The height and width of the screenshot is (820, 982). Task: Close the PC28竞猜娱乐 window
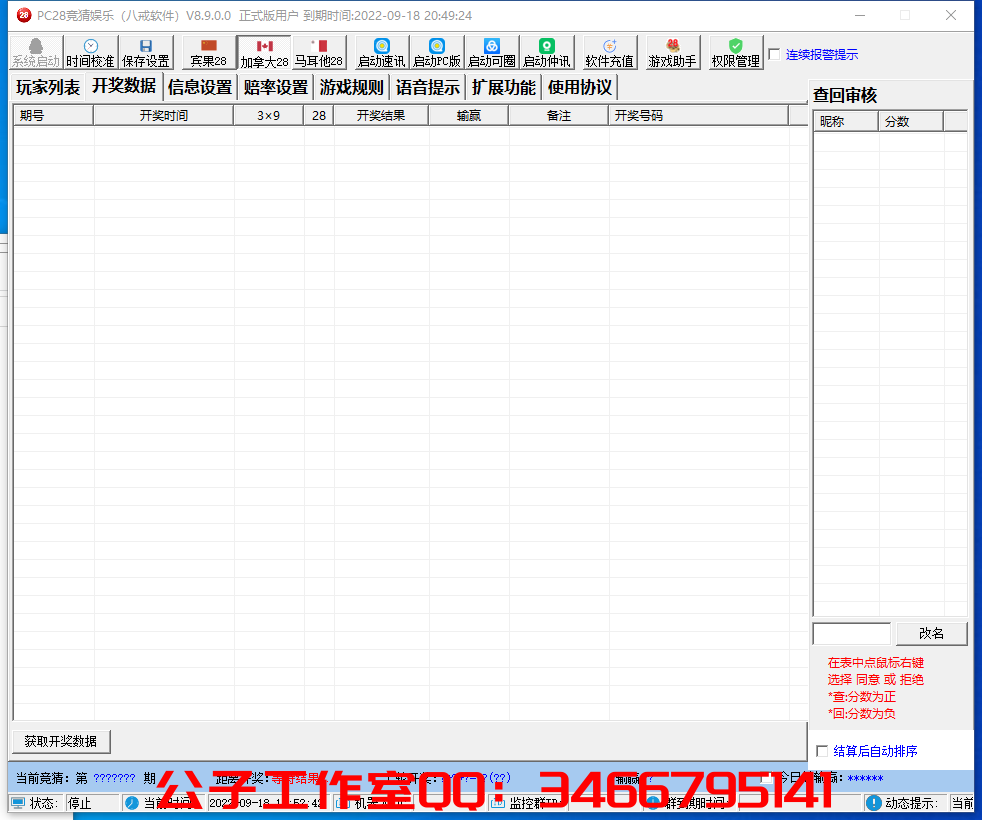click(x=951, y=15)
